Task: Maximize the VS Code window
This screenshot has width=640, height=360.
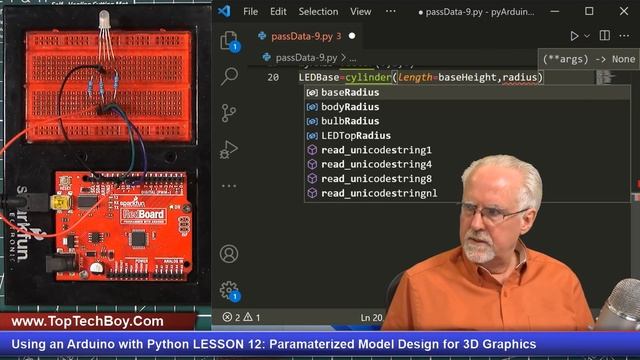Action: point(589,11)
